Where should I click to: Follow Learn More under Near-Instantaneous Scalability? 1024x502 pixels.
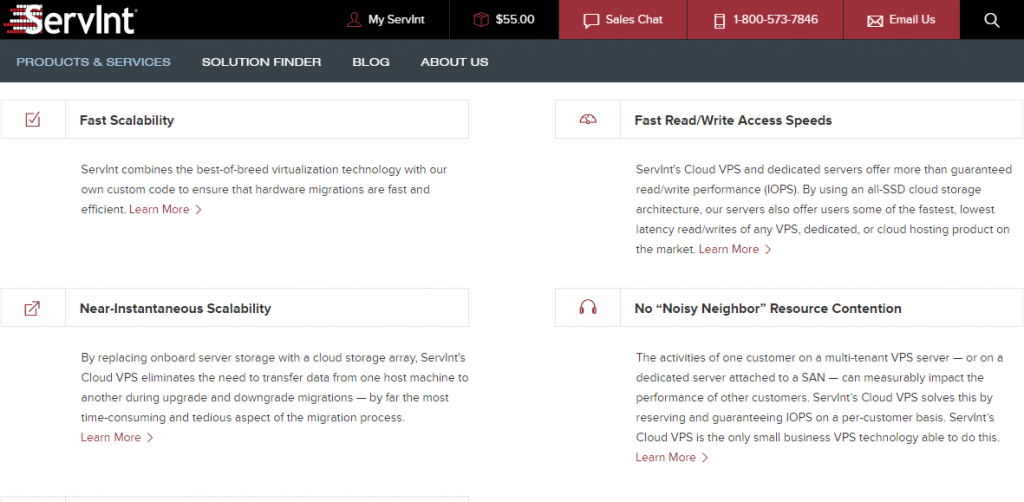click(x=117, y=438)
